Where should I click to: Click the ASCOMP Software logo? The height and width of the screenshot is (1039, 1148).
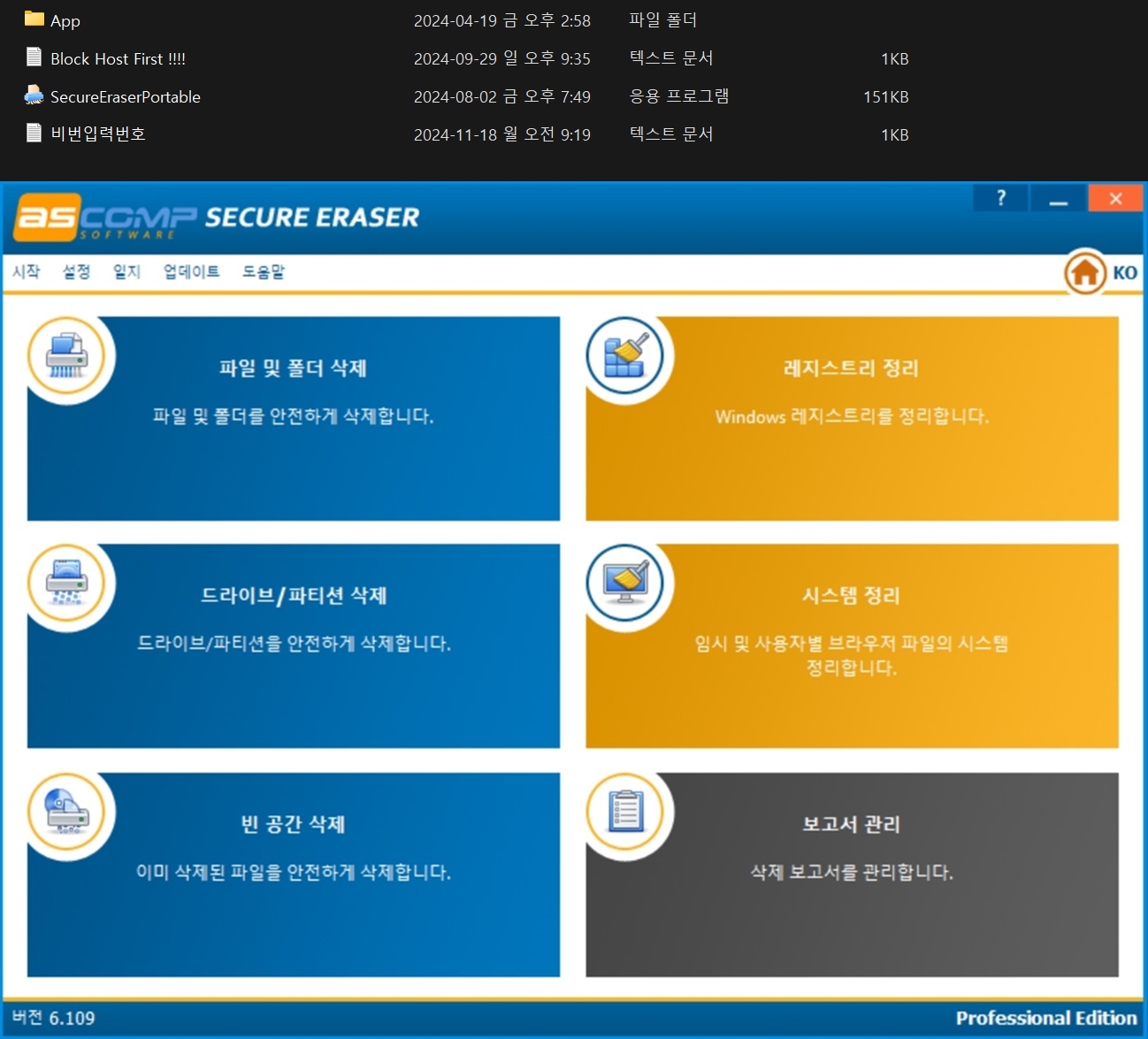click(105, 218)
